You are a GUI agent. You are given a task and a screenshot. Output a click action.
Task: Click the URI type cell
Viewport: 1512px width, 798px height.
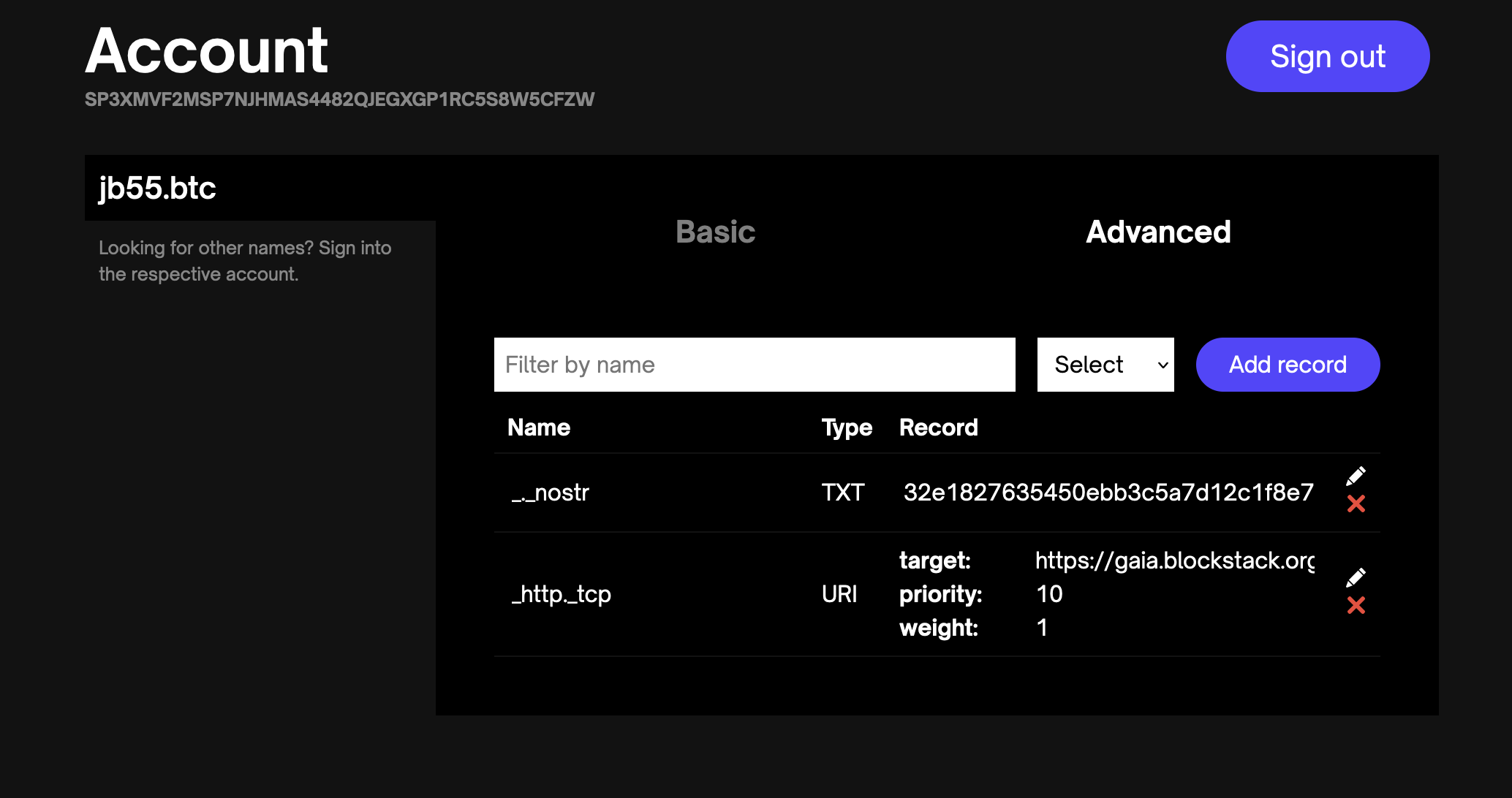point(839,594)
